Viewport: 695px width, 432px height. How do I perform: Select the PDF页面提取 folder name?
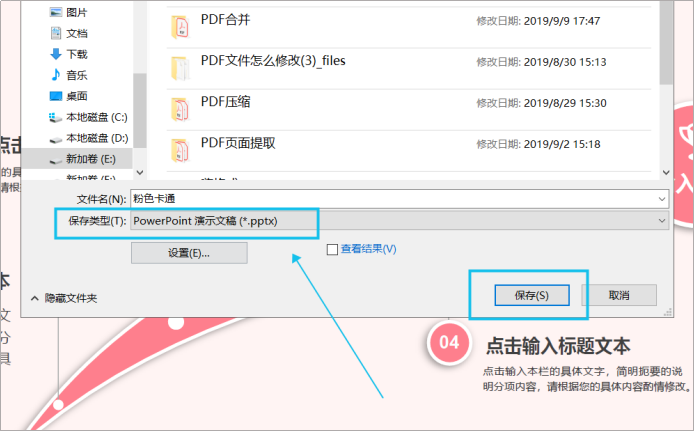tap(238, 143)
